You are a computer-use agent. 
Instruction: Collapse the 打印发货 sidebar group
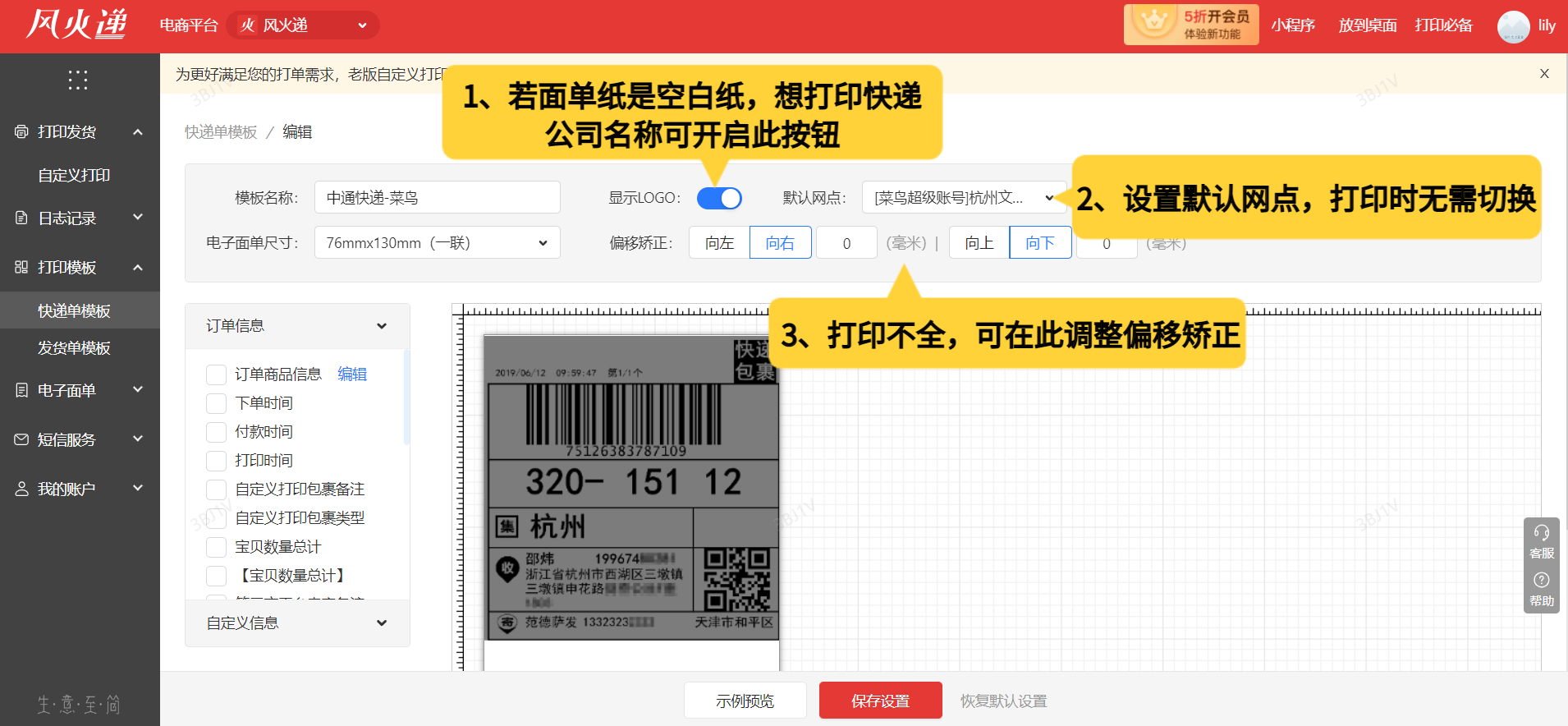(x=138, y=131)
